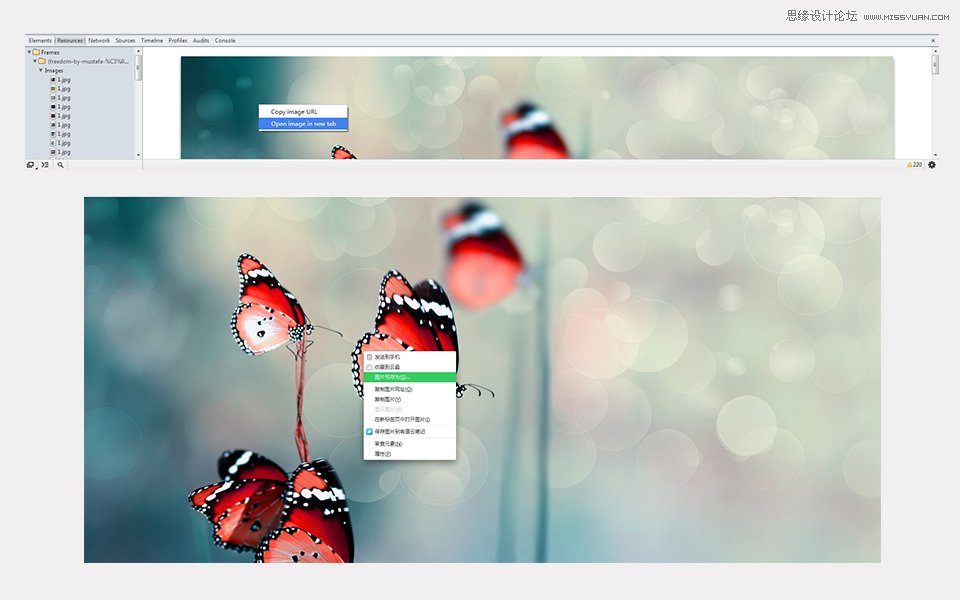This screenshot has width=960, height=600.
Task: Select the Resources tab in DevTools
Action: 70,40
